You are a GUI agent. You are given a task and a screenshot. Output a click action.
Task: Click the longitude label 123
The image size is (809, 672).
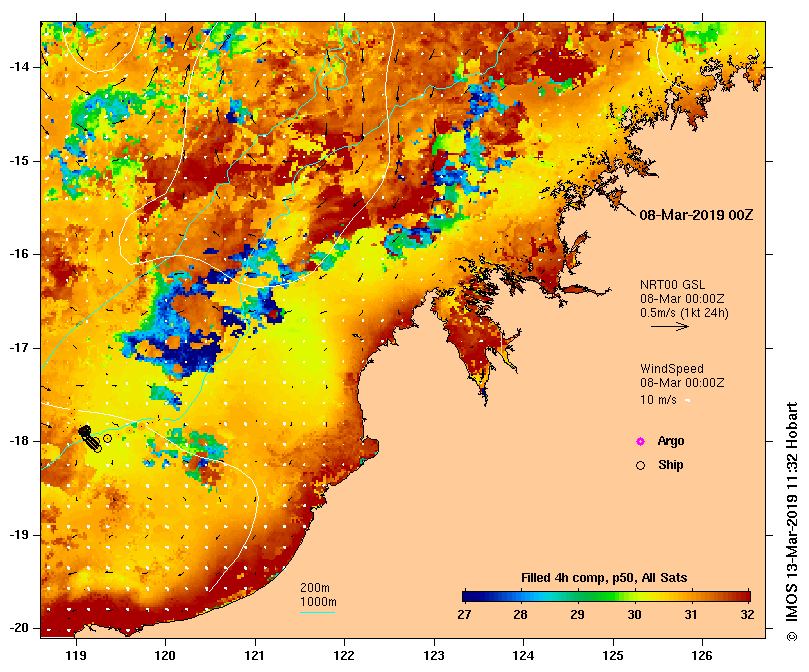pos(434,656)
